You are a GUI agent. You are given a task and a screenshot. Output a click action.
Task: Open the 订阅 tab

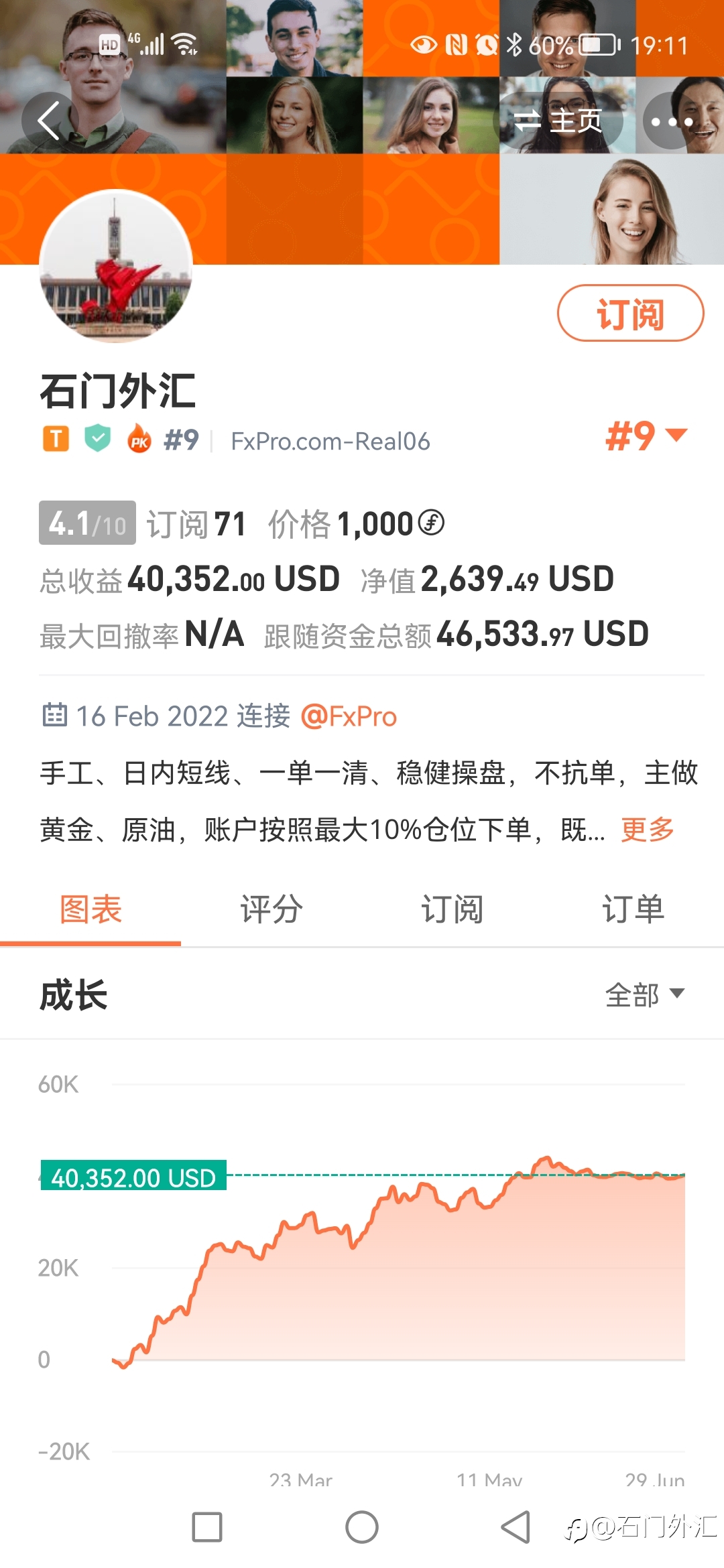point(452,909)
